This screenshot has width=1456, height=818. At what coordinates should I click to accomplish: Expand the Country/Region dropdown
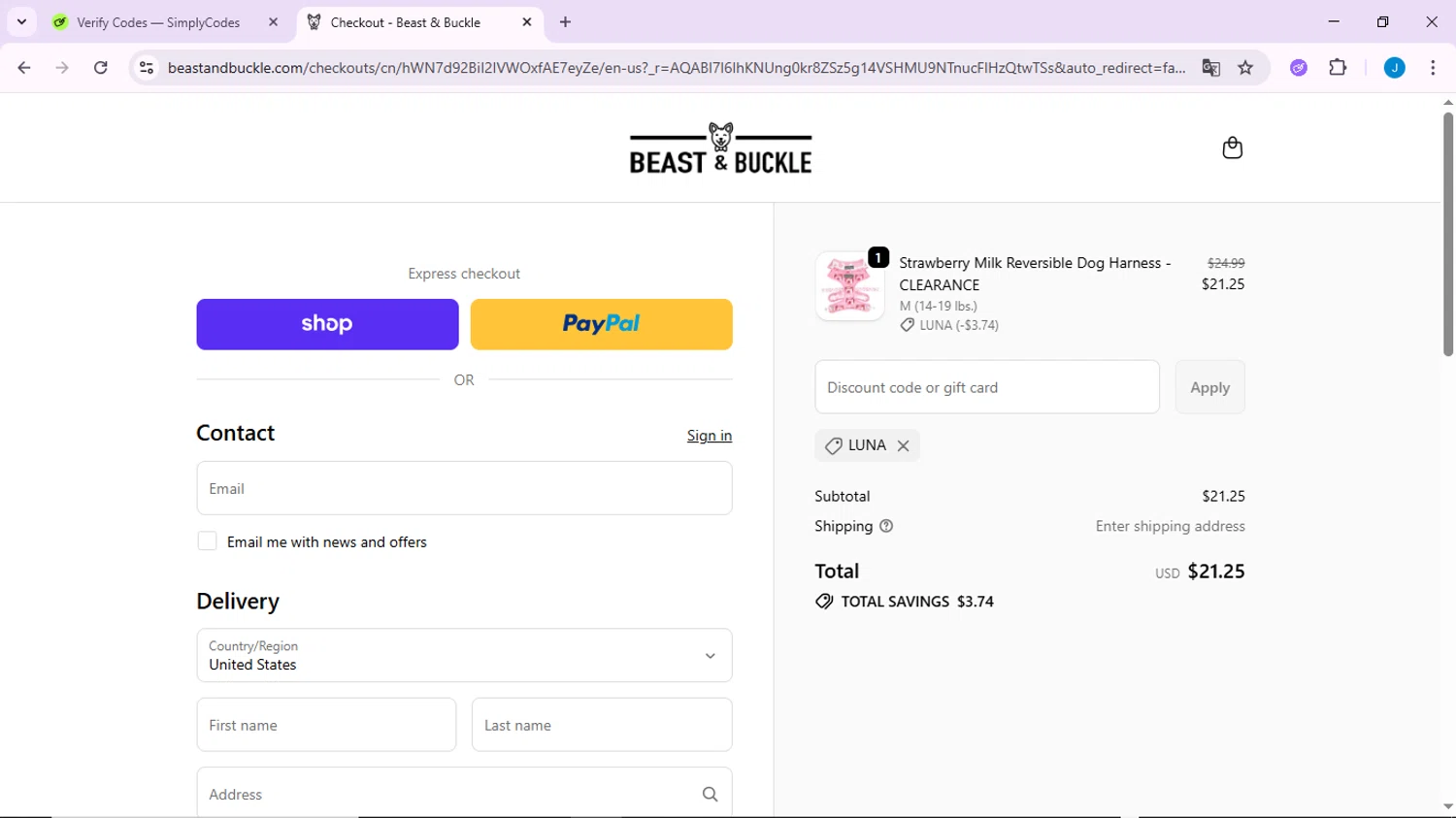tap(464, 655)
